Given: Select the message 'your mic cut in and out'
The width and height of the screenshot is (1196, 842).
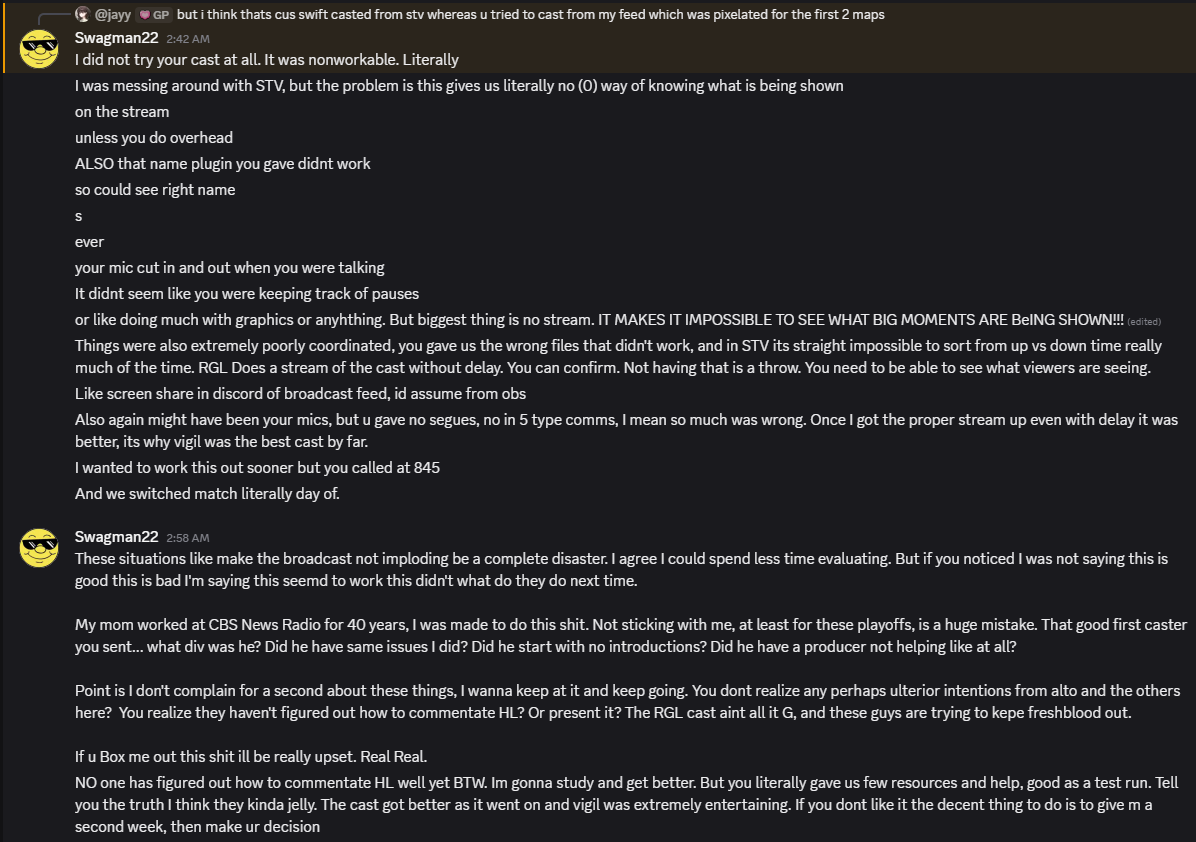Looking at the screenshot, I should click(230, 268).
